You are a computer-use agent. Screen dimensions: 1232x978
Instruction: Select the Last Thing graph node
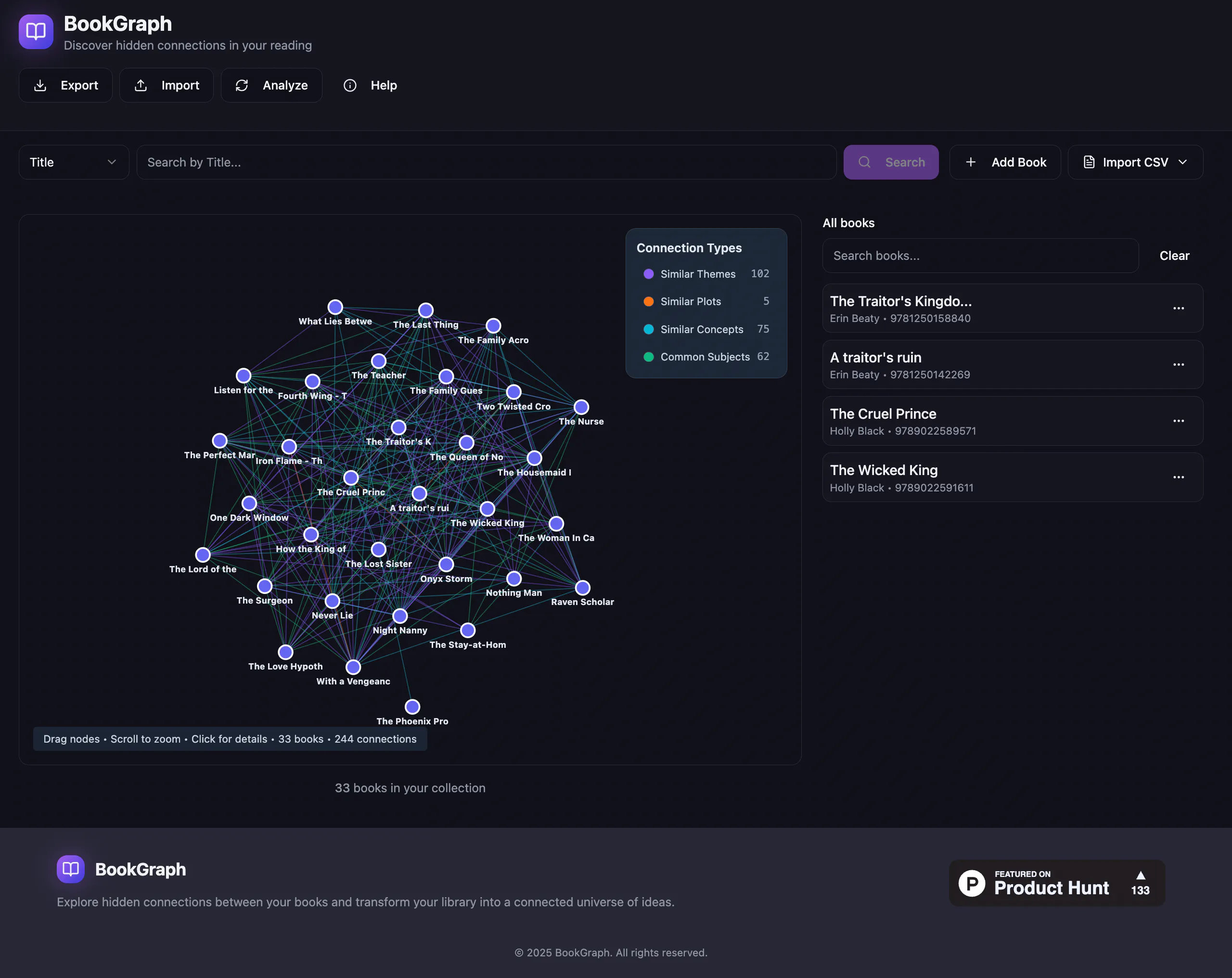pos(426,310)
